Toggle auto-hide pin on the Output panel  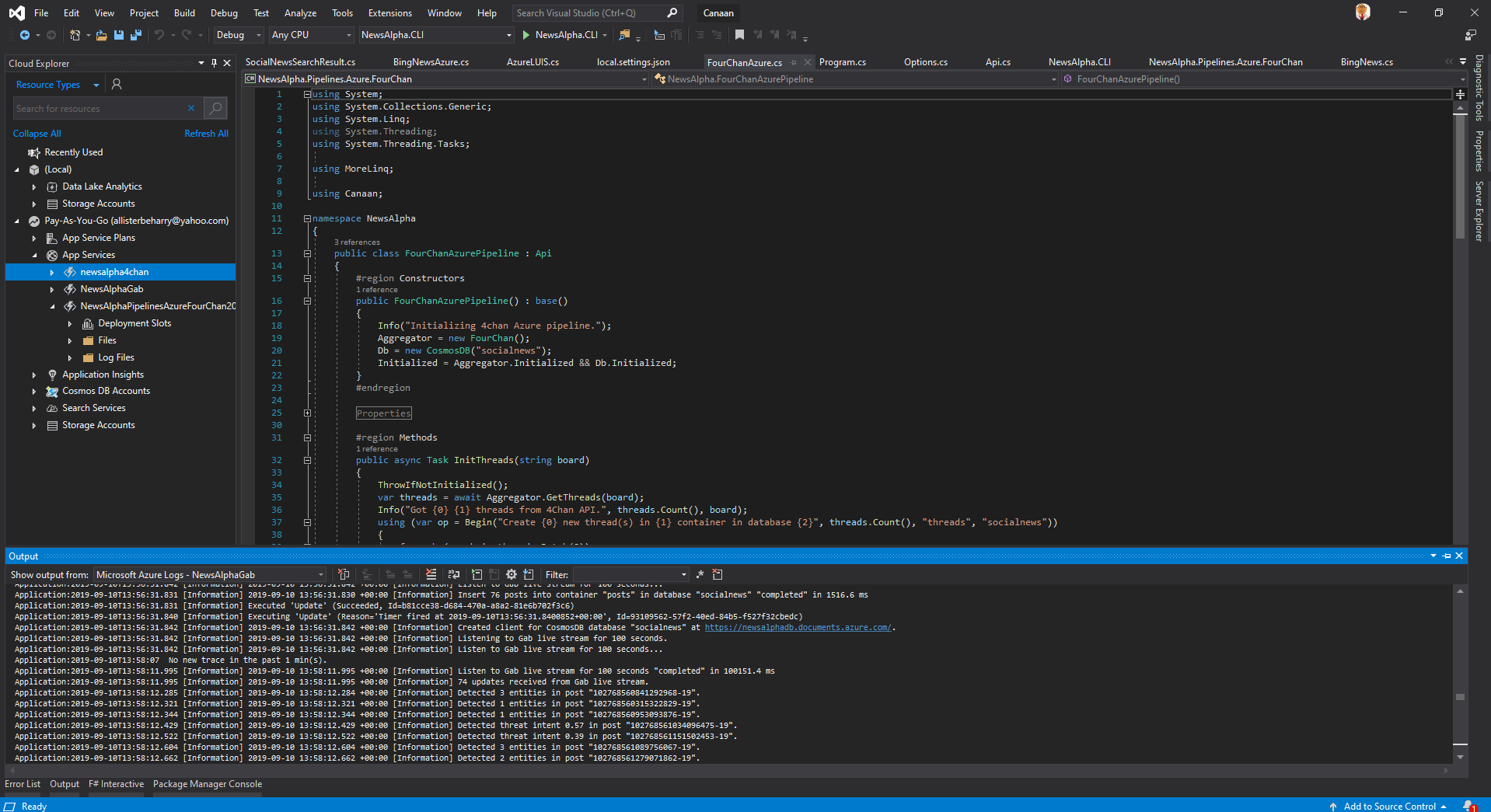tap(1447, 556)
